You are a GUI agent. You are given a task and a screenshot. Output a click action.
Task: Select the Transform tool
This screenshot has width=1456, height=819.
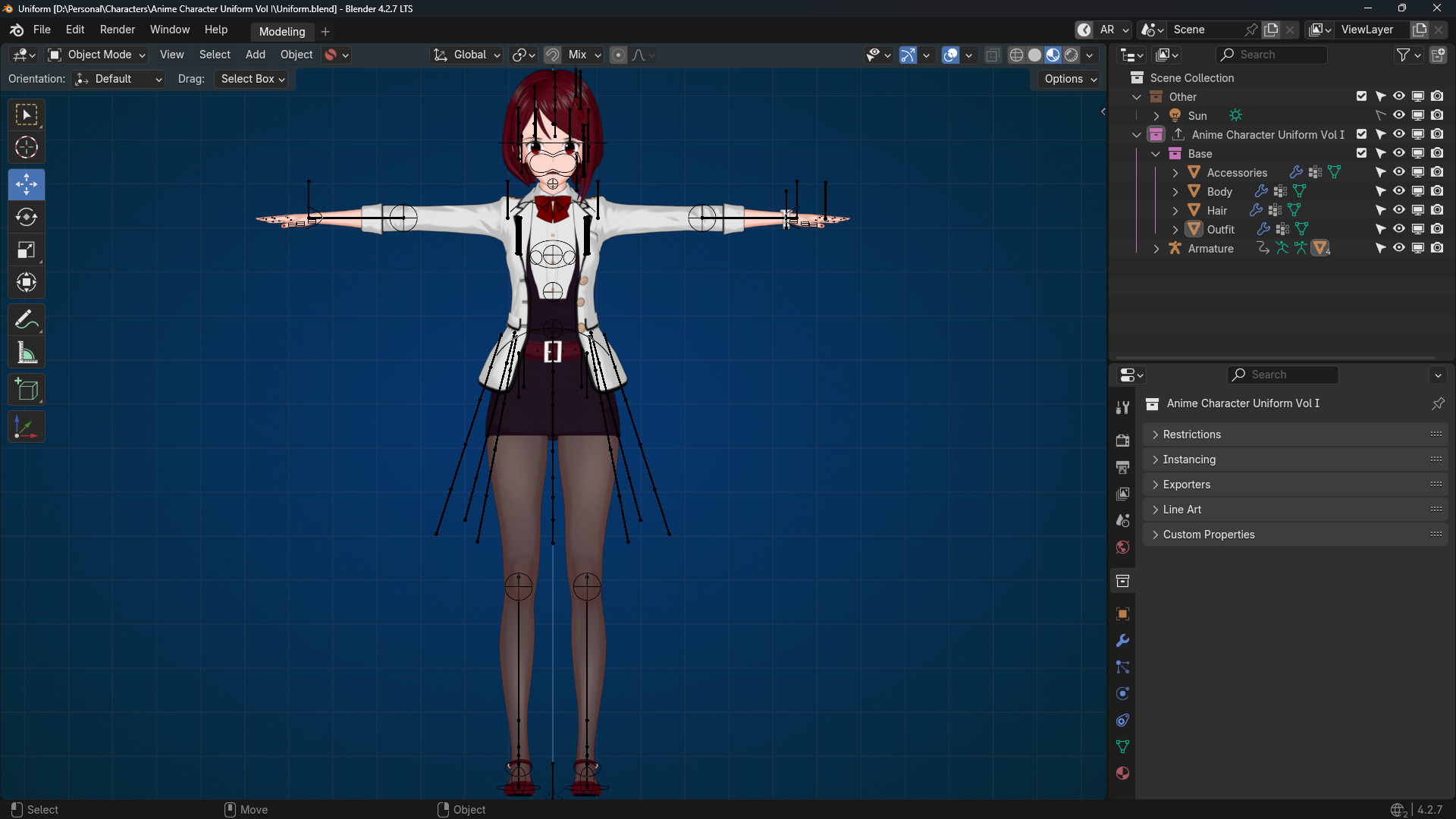tap(27, 282)
